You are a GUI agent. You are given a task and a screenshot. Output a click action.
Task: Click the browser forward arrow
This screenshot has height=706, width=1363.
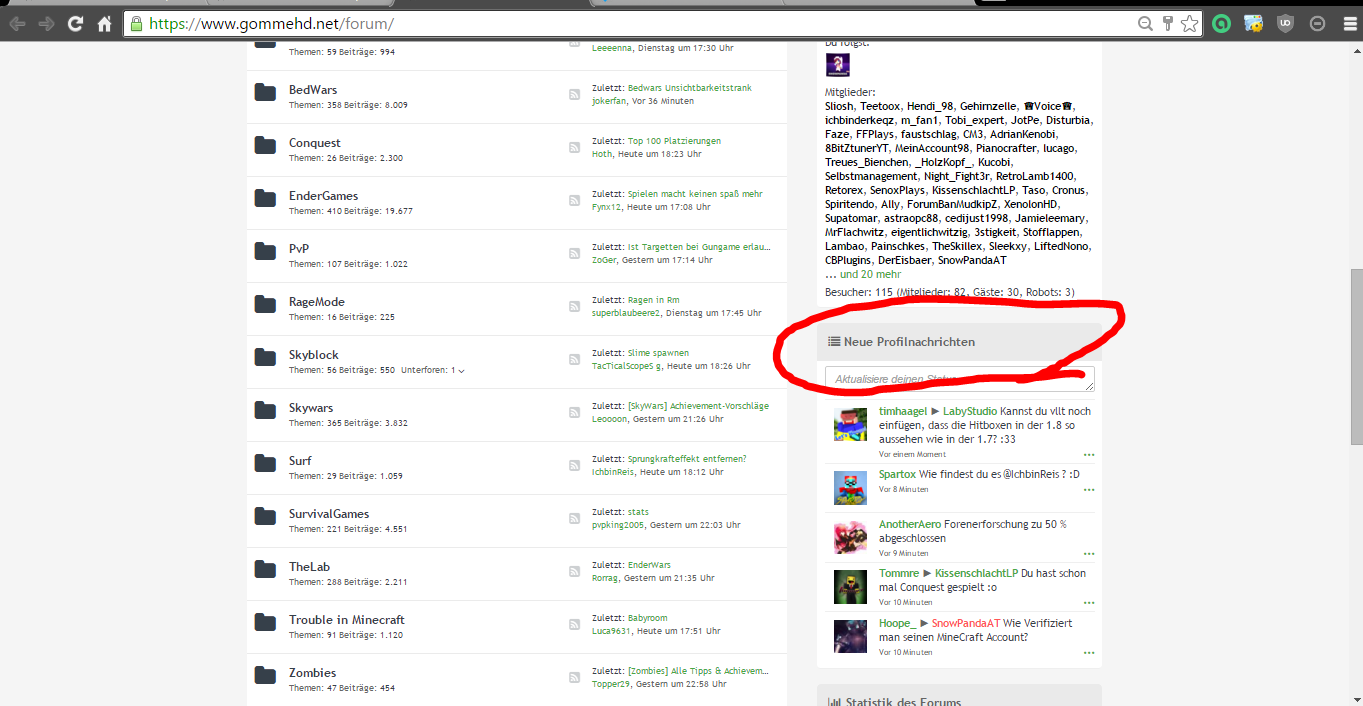click(46, 23)
